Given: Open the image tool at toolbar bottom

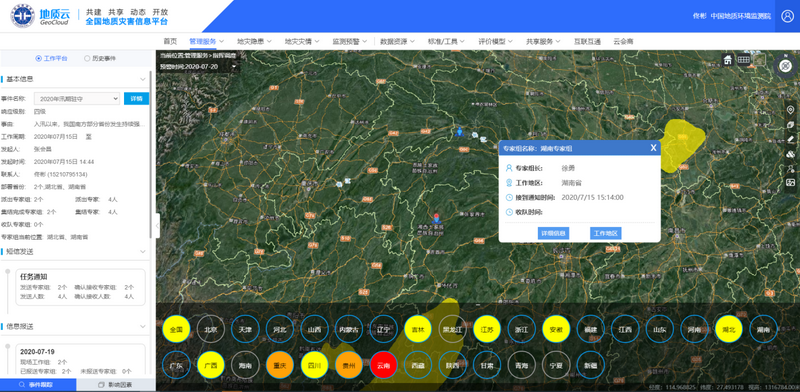Looking at the screenshot, I should (x=790, y=183).
